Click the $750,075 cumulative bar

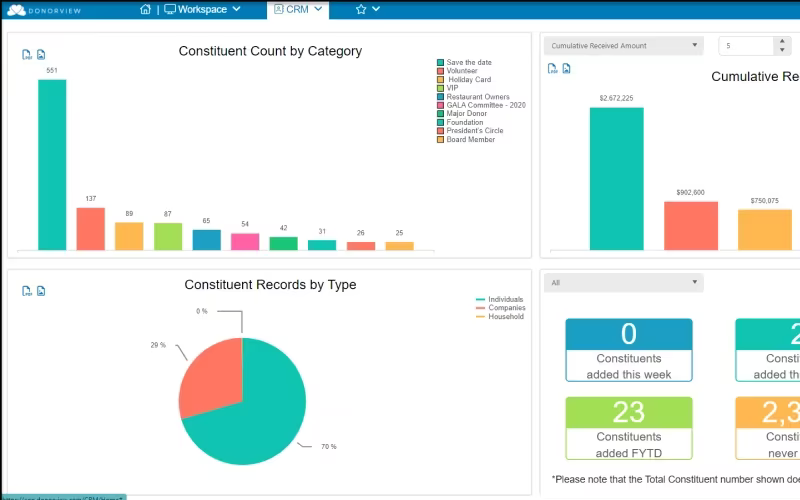point(765,230)
